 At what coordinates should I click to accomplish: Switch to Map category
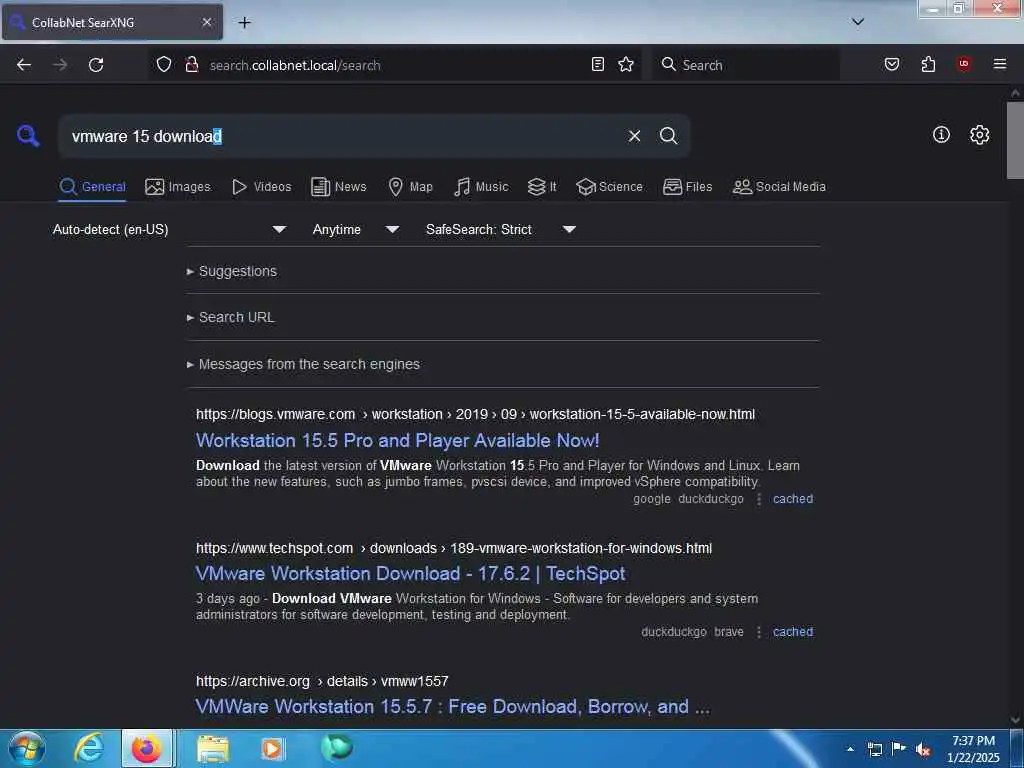410,187
